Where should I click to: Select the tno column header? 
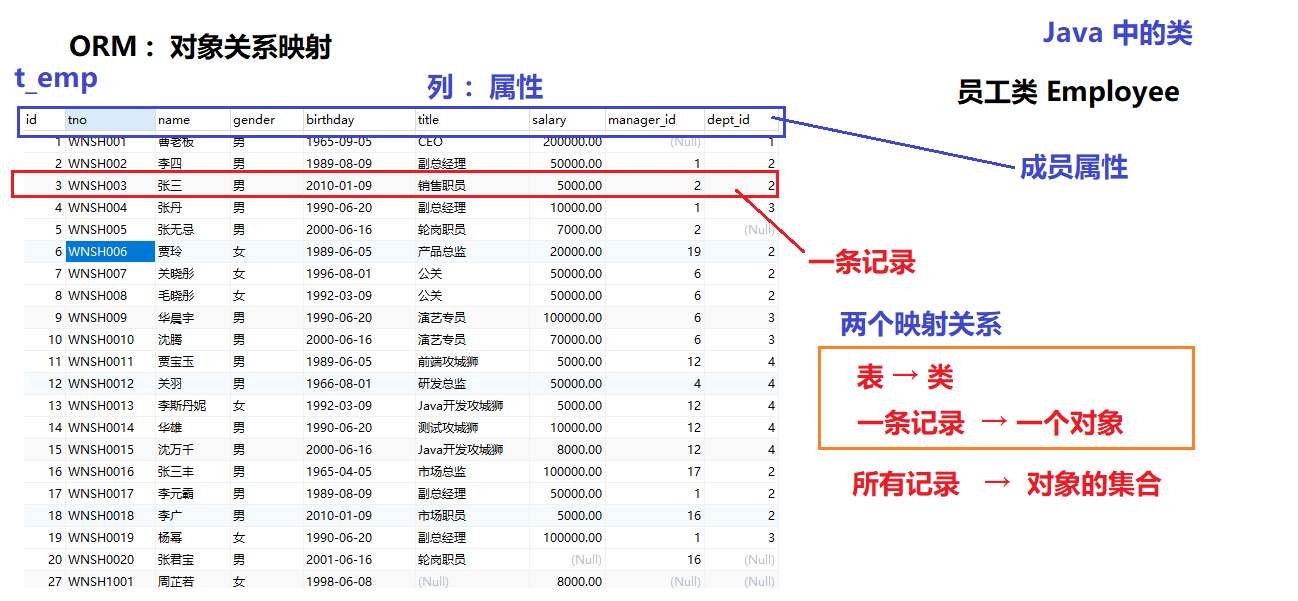tap(110, 120)
